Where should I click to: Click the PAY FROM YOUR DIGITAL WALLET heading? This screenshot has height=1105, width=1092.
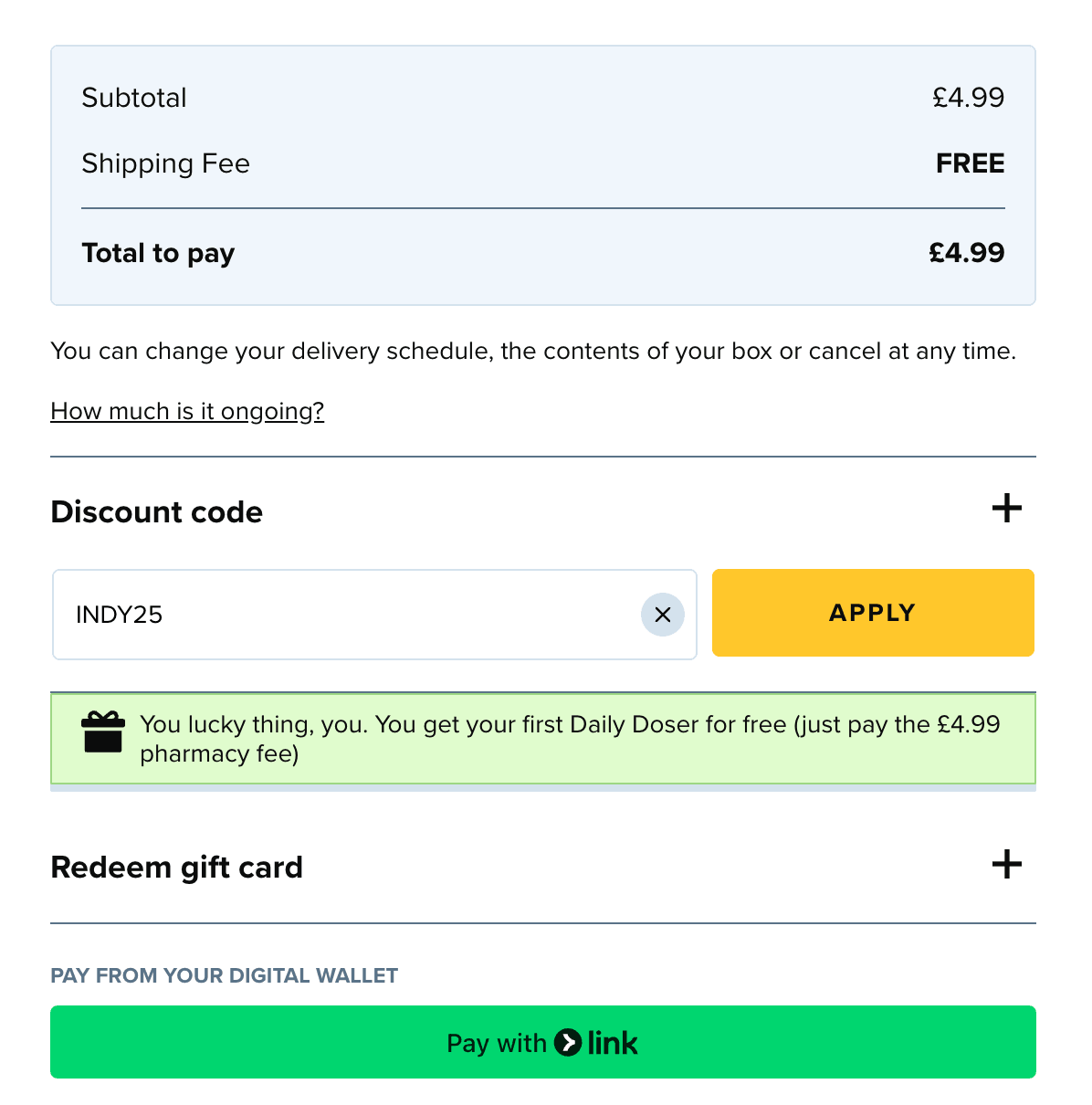[x=224, y=975]
